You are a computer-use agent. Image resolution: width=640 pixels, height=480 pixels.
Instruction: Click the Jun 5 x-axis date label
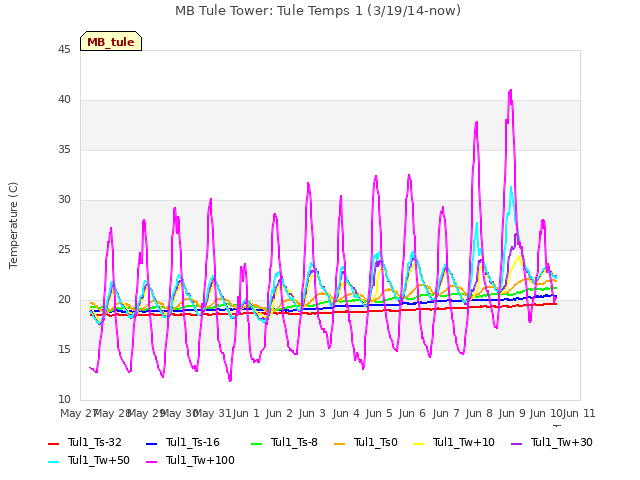(379, 413)
